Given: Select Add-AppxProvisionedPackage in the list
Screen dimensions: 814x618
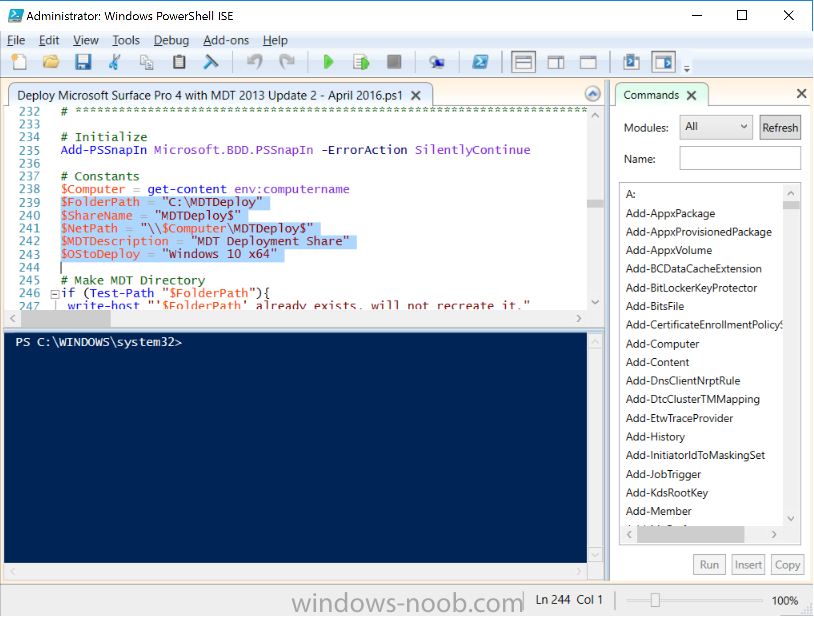Looking at the screenshot, I should (698, 232).
